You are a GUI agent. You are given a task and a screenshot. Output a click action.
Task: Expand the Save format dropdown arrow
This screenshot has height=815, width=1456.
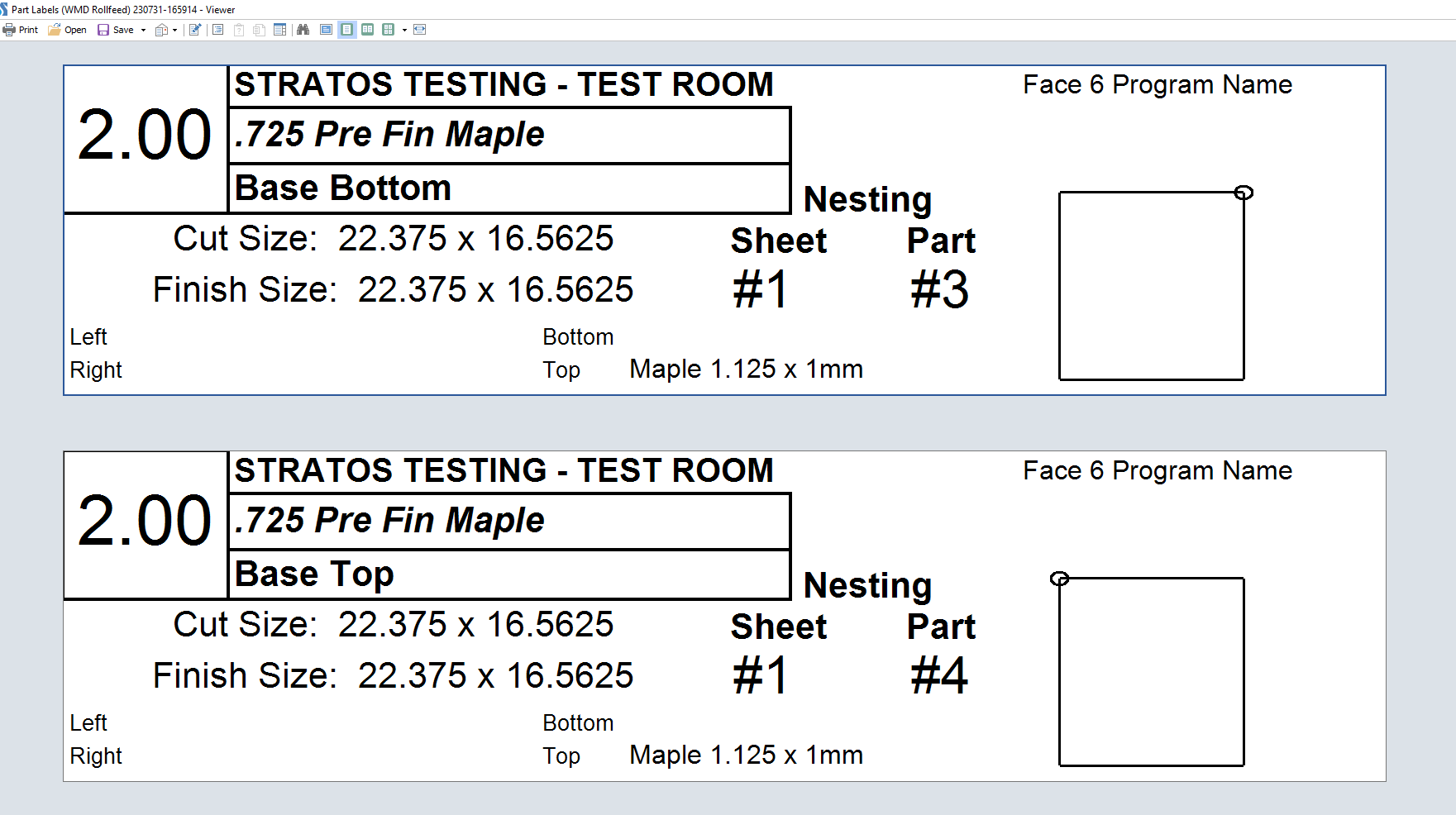point(143,30)
